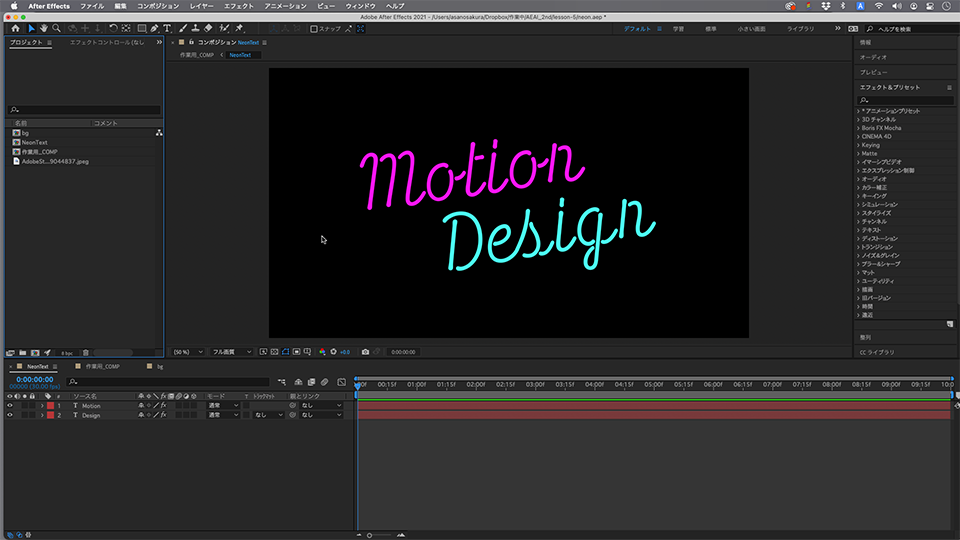Toggle the Snap checkbox in toolbar
Image resolution: width=960 pixels, height=540 pixels.
[314, 29]
